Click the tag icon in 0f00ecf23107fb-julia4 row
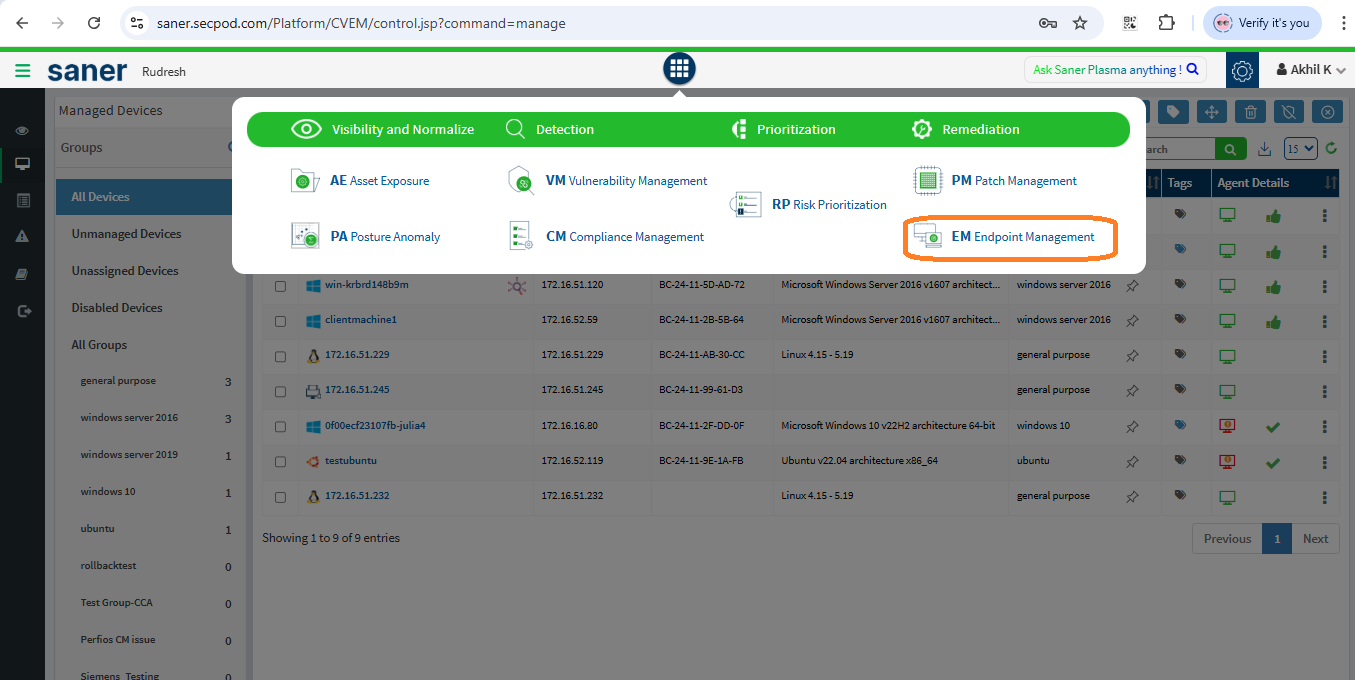 1180,425
